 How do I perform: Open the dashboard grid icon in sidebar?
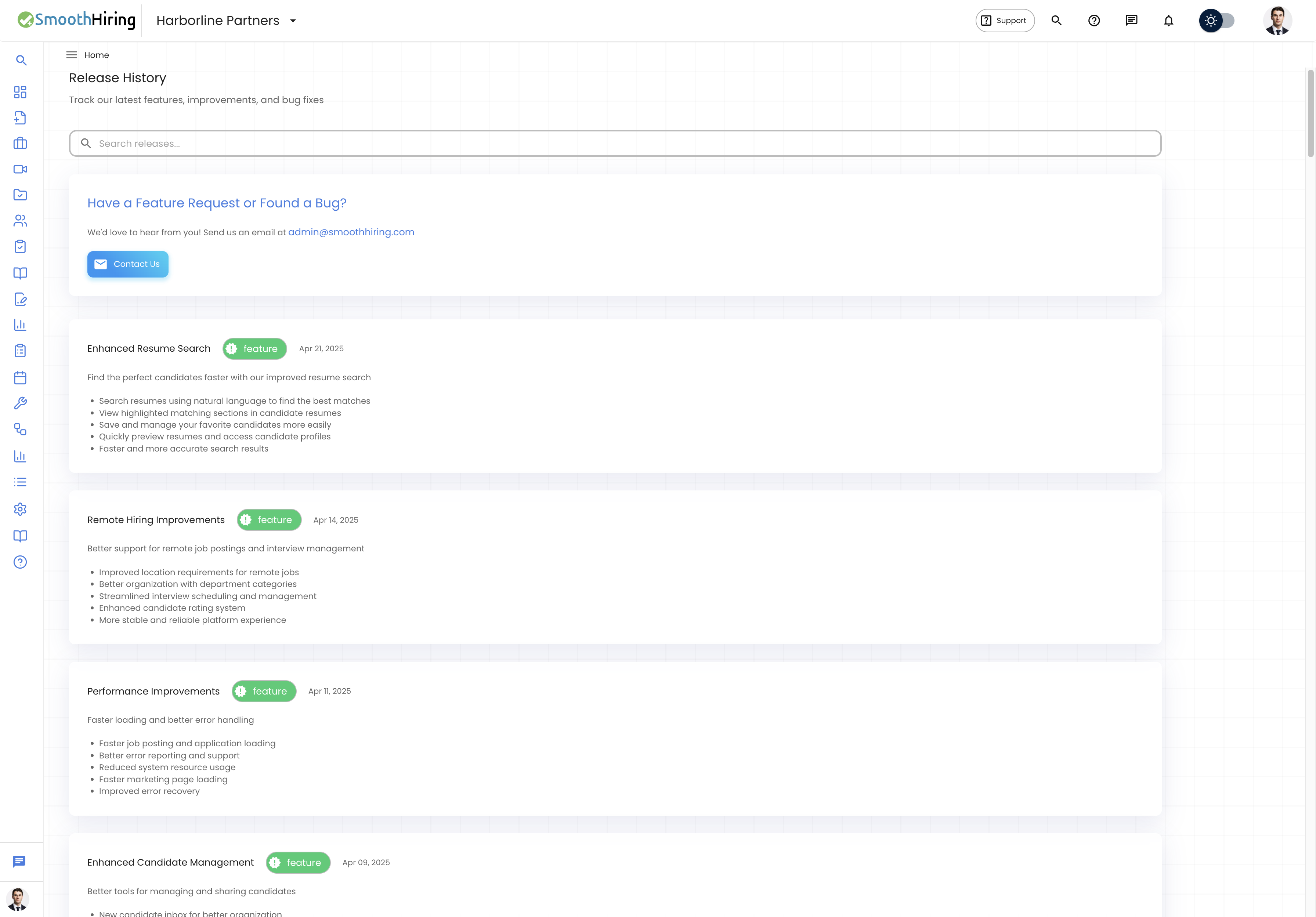tap(20, 92)
